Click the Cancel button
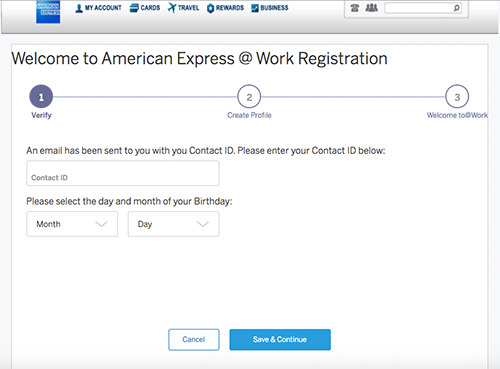 click(194, 340)
